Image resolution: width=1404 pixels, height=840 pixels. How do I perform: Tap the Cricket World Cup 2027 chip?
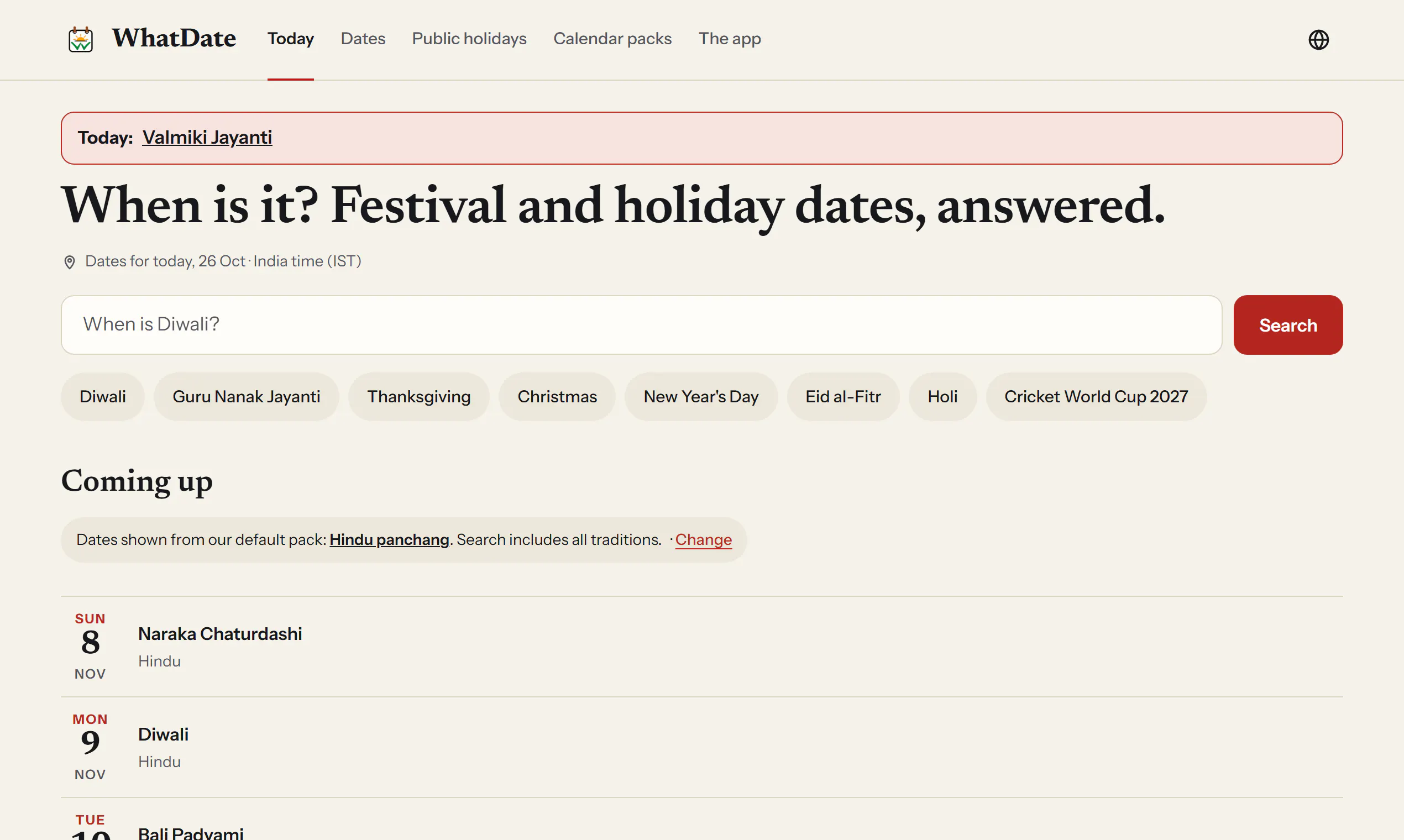(x=1096, y=396)
